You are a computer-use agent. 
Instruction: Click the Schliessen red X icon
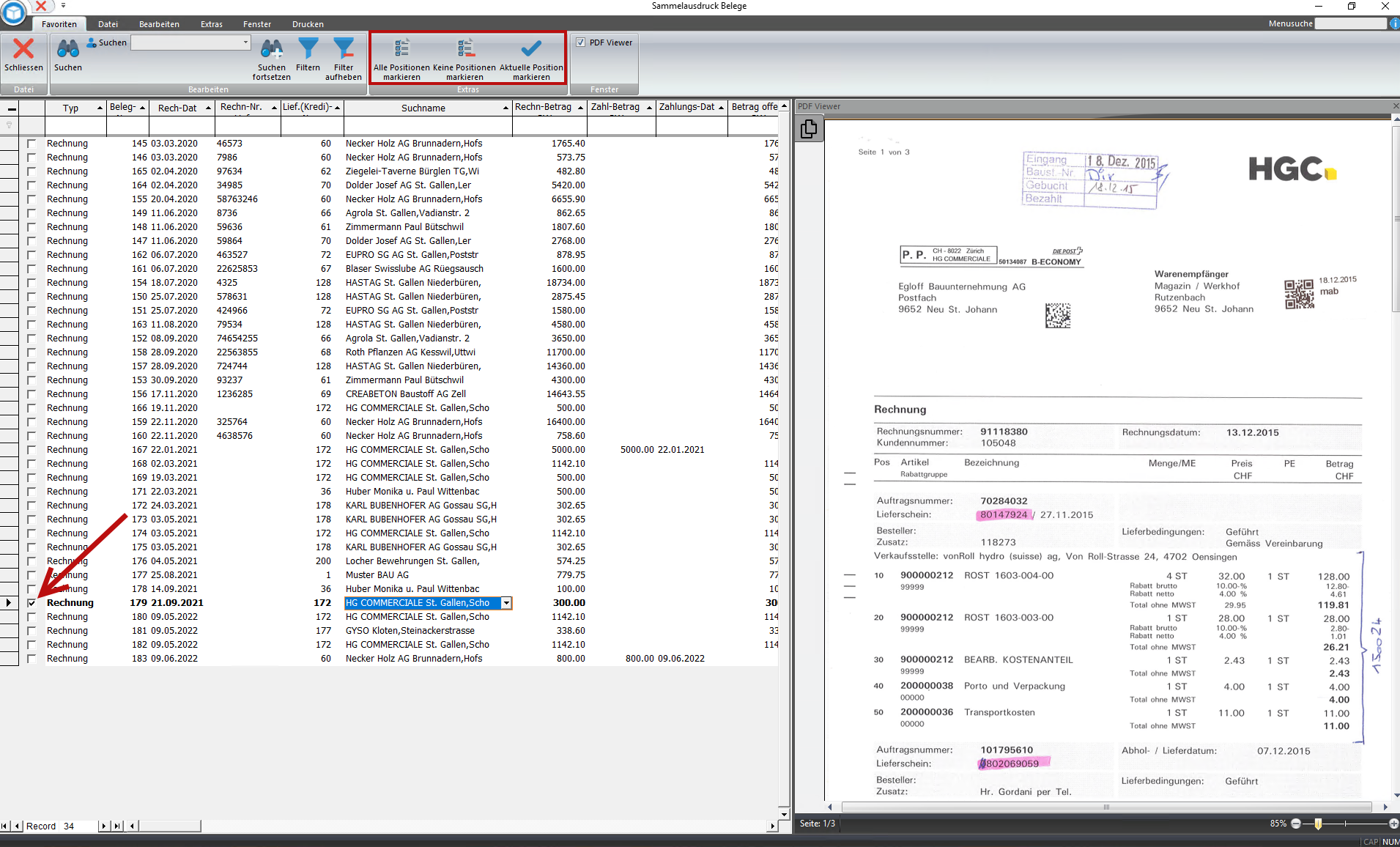pyautogui.click(x=23, y=49)
